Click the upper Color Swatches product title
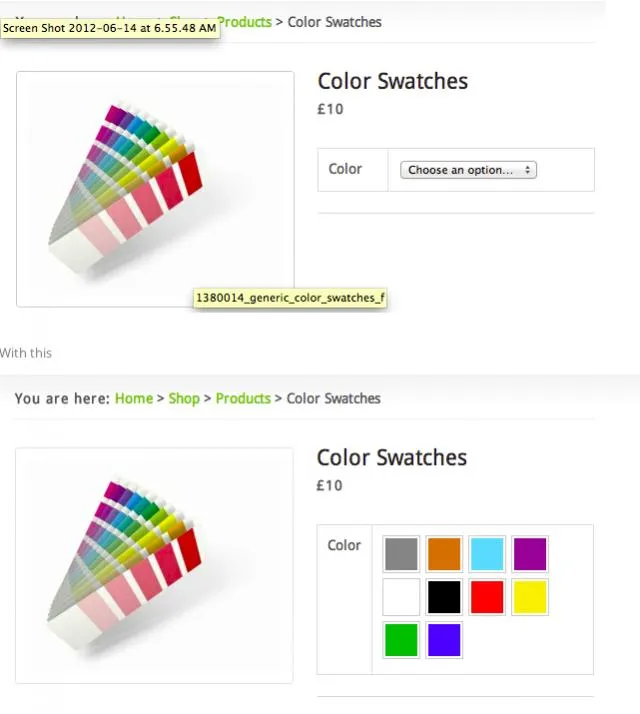Viewport: 640px width, 714px height. coord(393,82)
